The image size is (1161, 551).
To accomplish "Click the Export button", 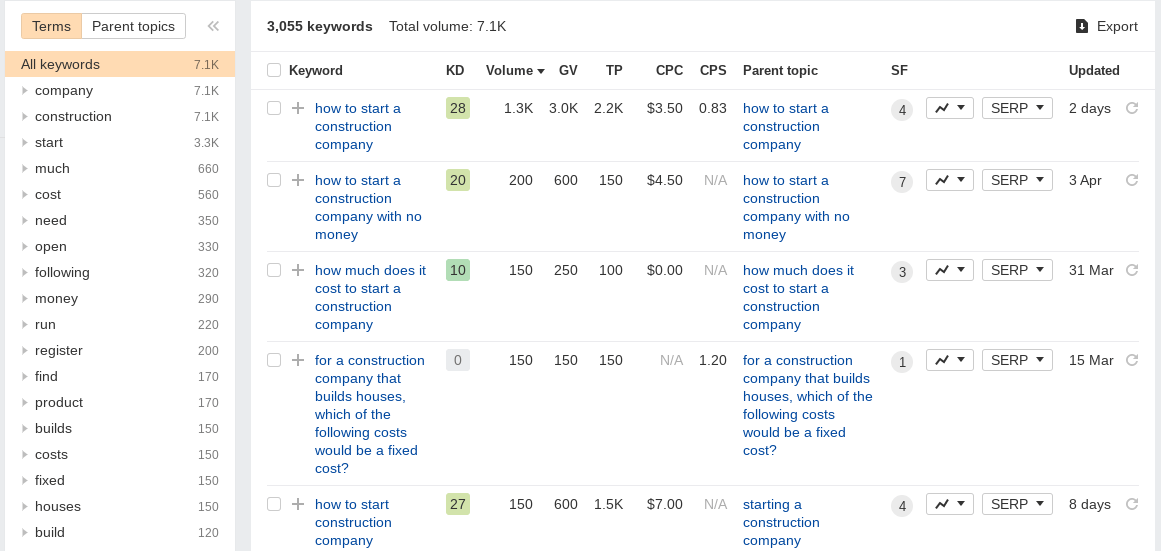I will (x=1106, y=27).
